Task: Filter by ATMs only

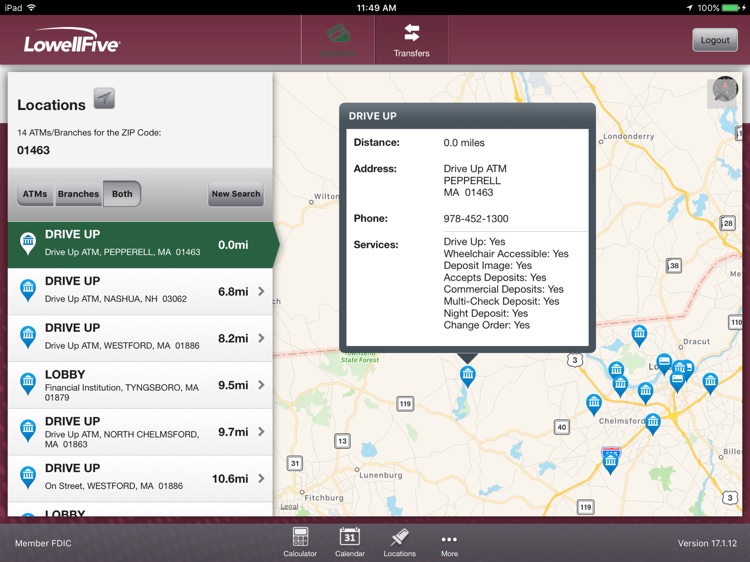Action: tap(35, 194)
